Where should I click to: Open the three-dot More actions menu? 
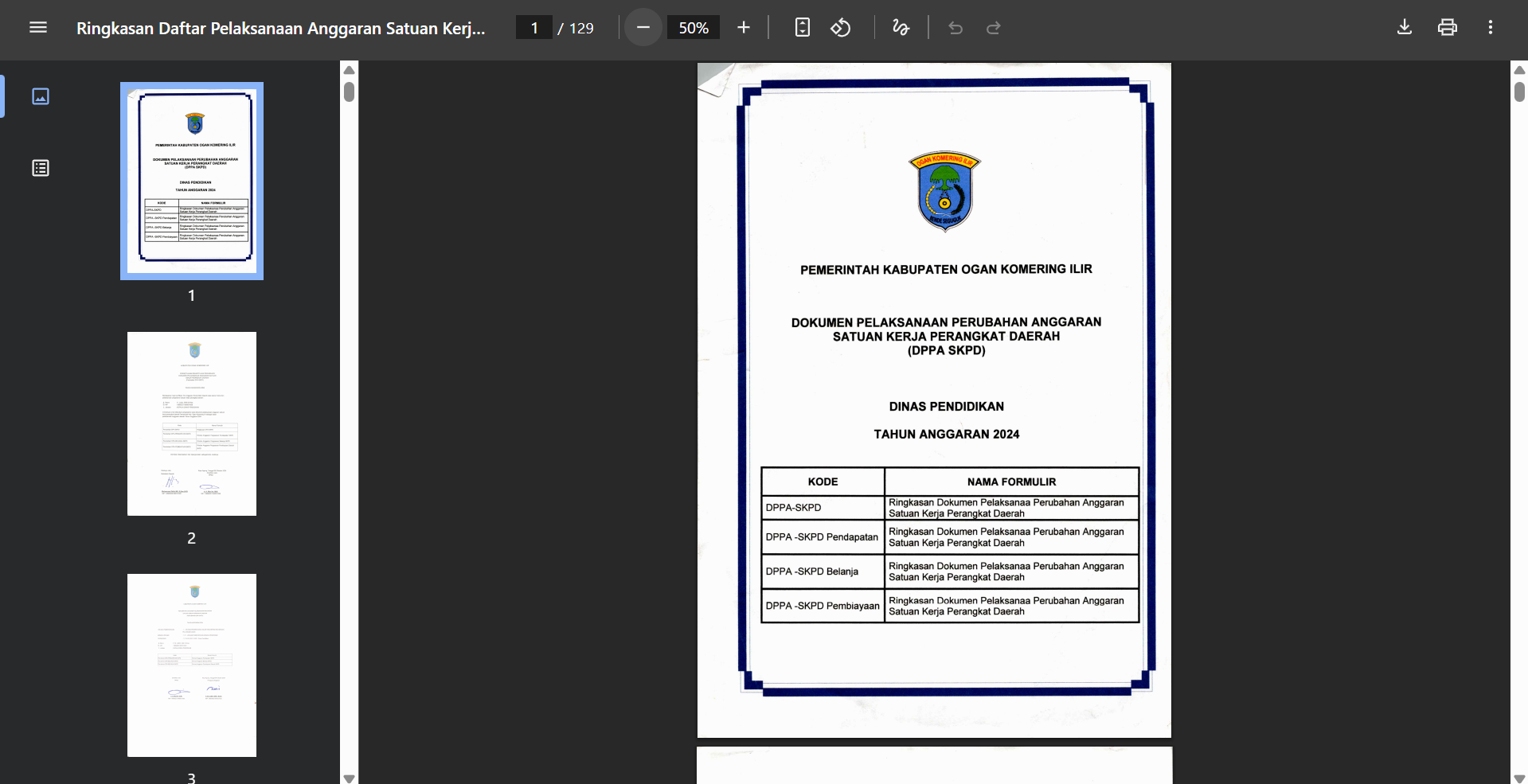(x=1491, y=28)
